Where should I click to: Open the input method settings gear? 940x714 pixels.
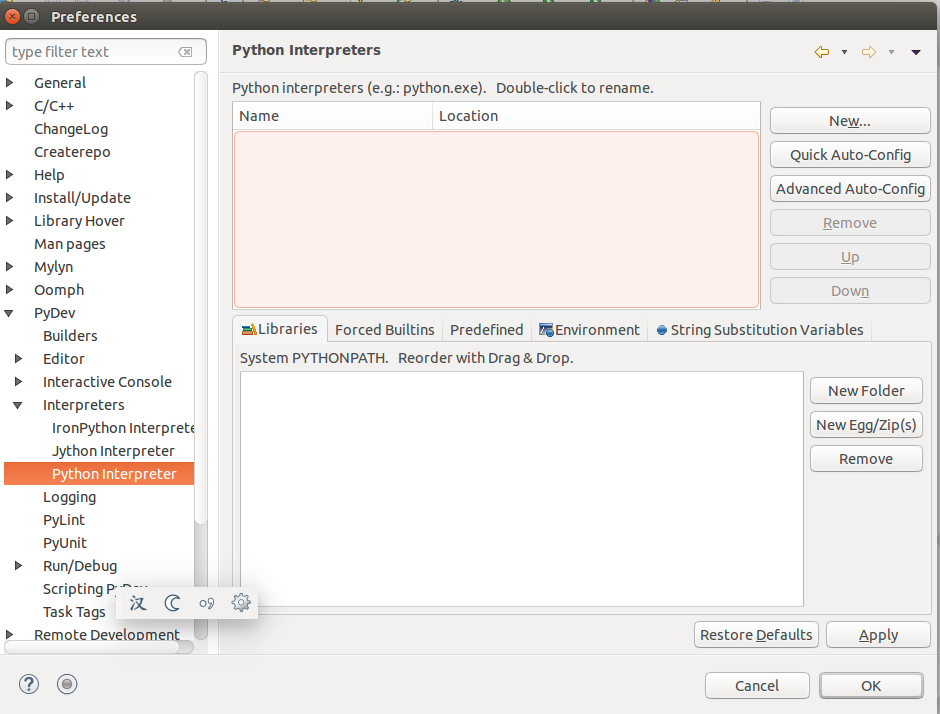(241, 602)
